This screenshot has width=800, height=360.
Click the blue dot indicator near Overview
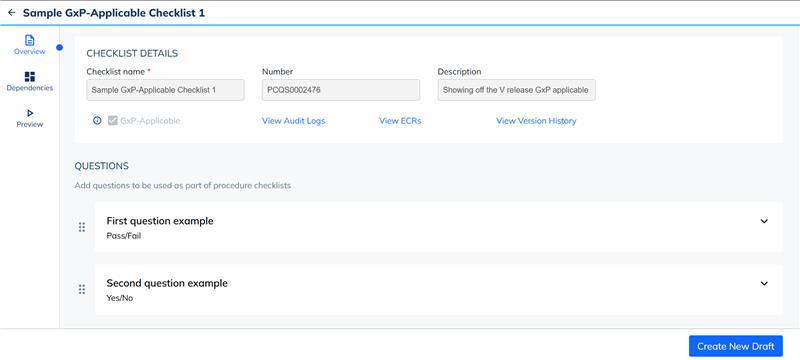tap(60, 47)
